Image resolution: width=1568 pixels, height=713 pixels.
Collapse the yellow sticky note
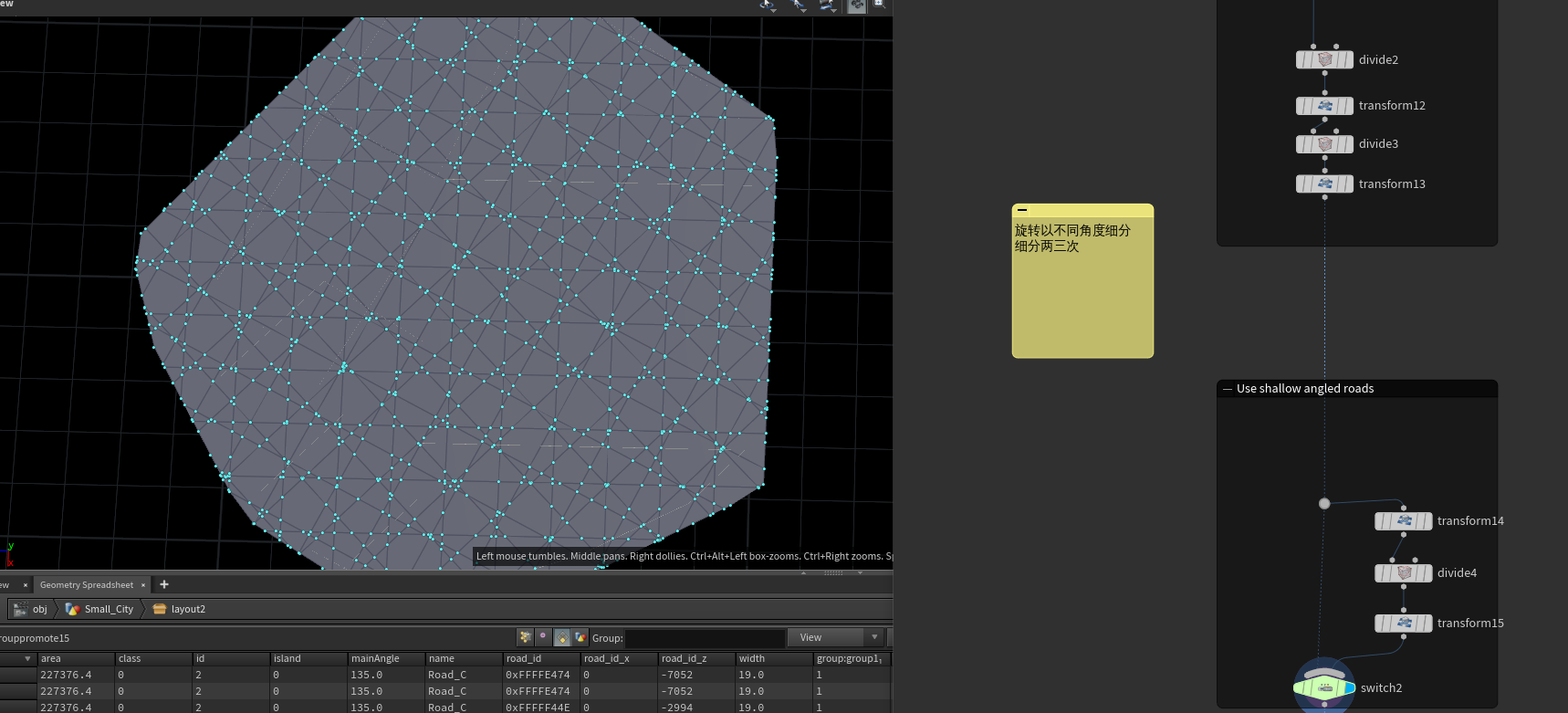[1022, 210]
